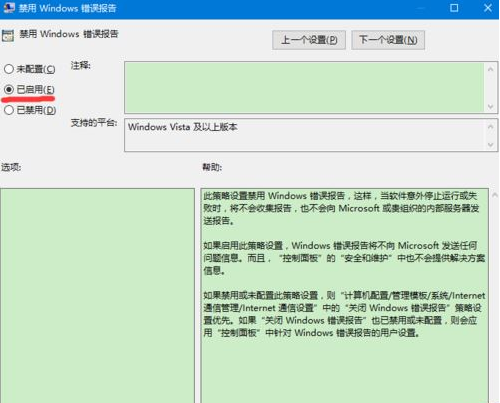Click help paragraph starting 如果禁用或未配置此策略设置
Viewport: 500px width, 403px height.
(x=344, y=314)
